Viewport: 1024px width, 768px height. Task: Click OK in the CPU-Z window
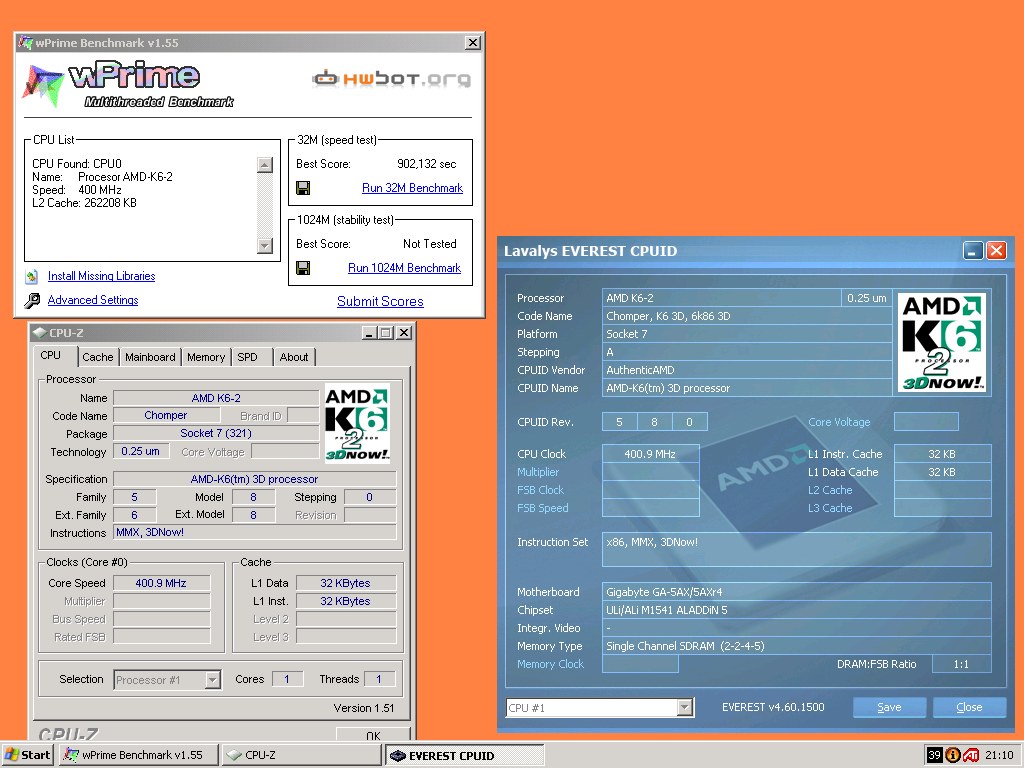[373, 734]
